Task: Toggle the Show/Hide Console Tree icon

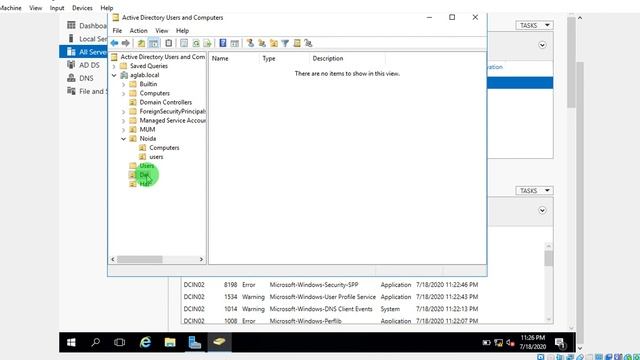Action: 153,43
